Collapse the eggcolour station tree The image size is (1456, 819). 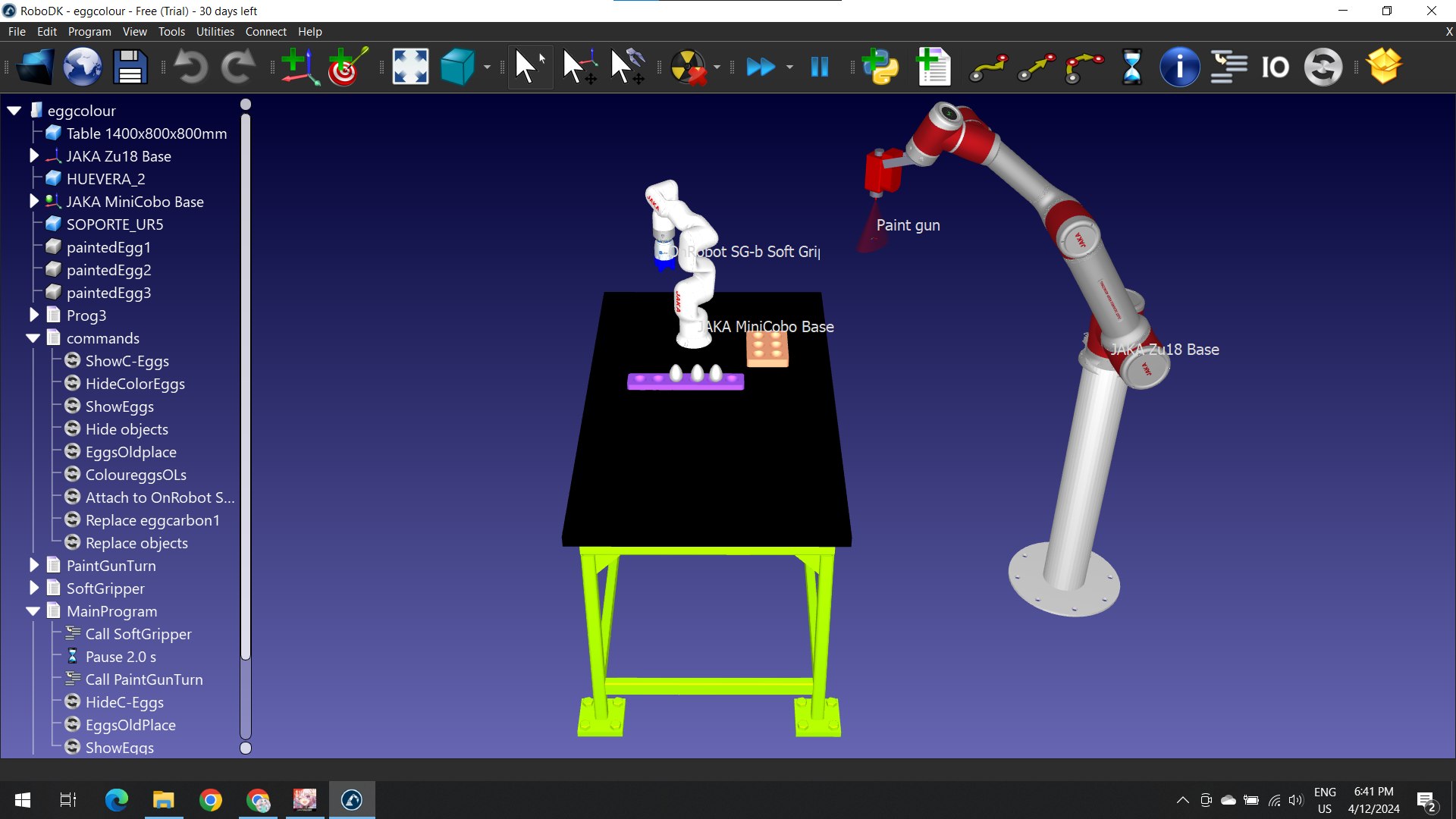(x=14, y=111)
